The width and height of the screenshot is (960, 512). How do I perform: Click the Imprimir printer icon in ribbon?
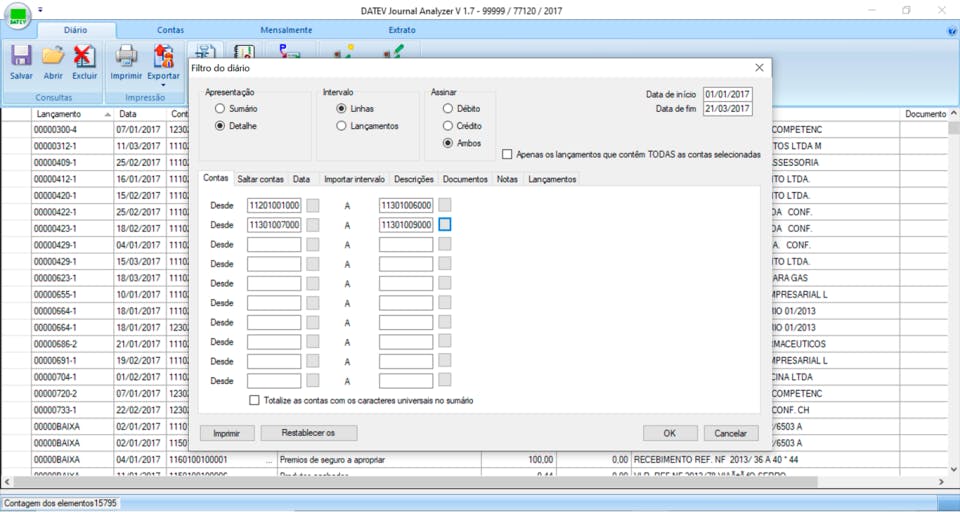[x=126, y=57]
